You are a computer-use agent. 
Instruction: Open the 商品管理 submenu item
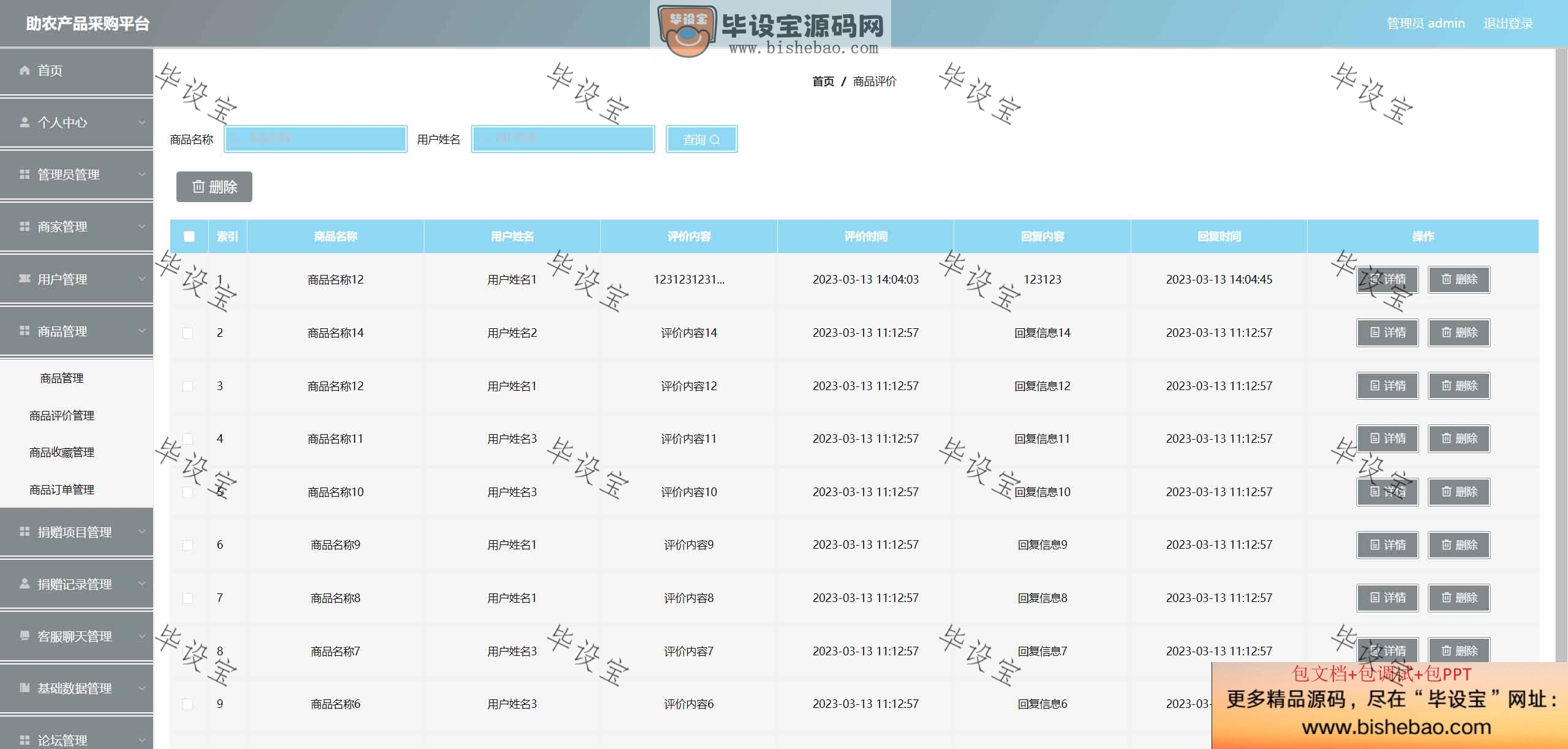point(77,378)
